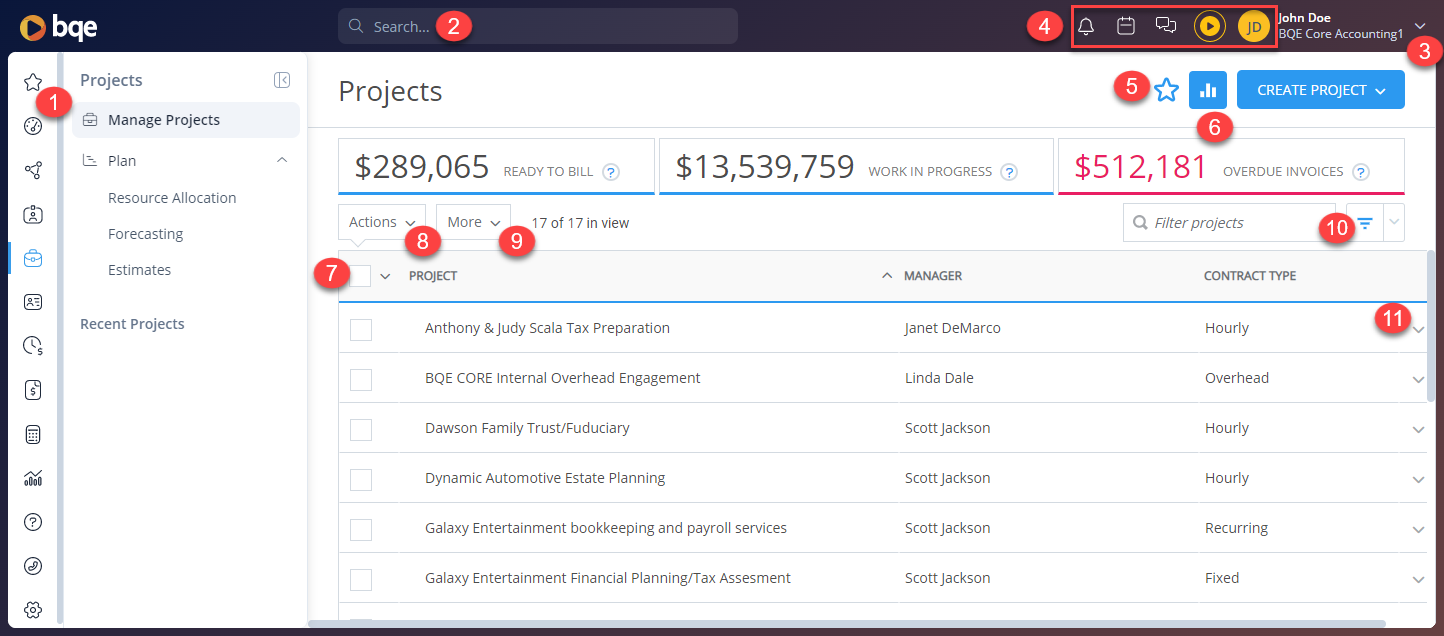Check the Galaxy Entertainment bookkeeping and payroll row

[361, 529]
